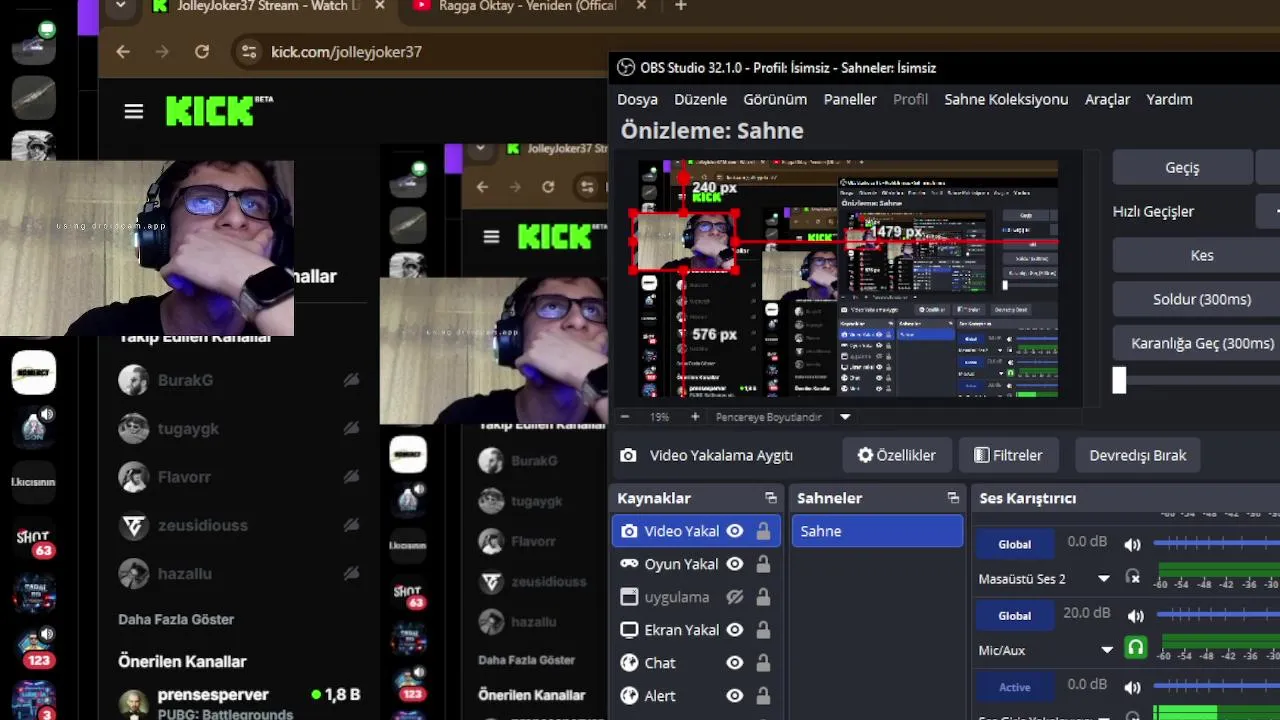Click the white transition T-bar slider handle

[x=1119, y=380]
